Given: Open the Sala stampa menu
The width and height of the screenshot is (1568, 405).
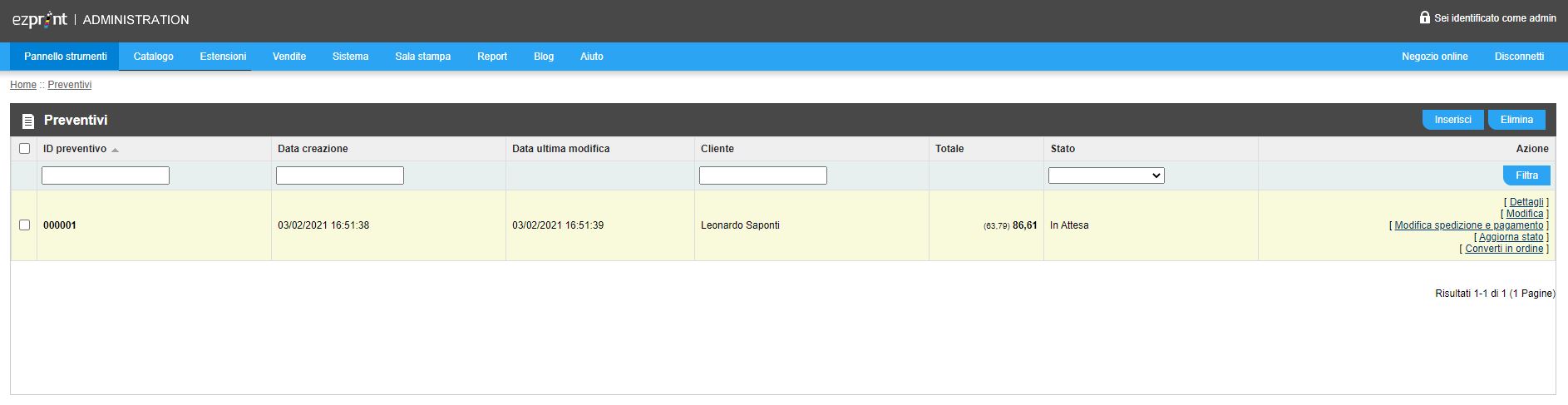Looking at the screenshot, I should pyautogui.click(x=423, y=57).
